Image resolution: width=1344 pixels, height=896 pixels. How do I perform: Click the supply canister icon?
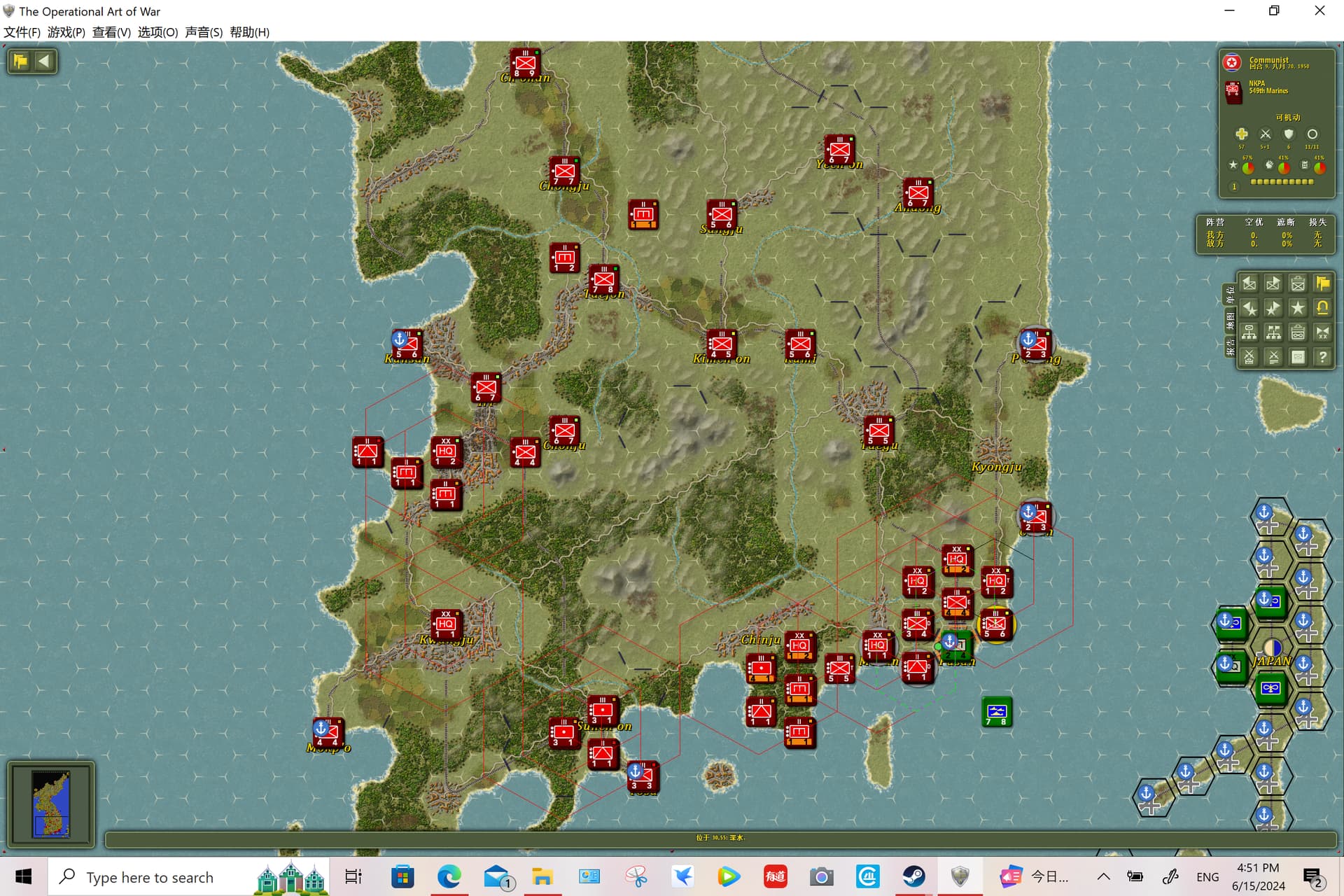[x=1304, y=165]
